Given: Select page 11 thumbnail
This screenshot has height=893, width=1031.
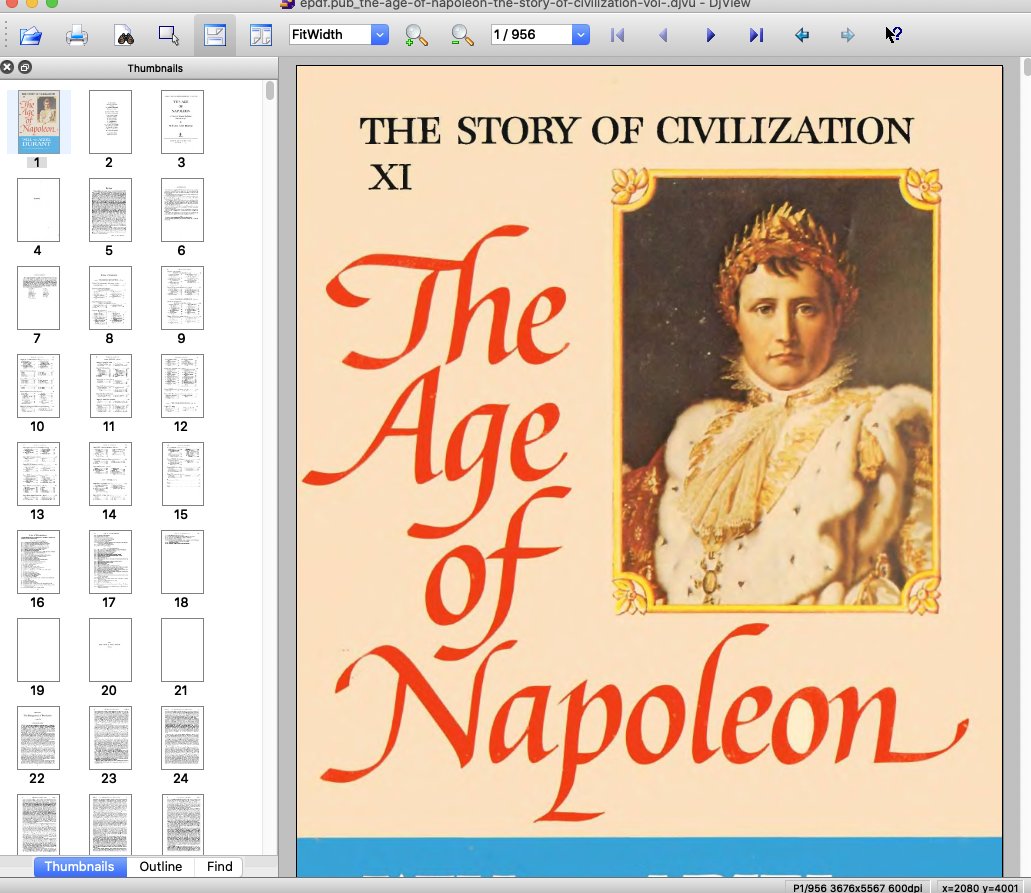Looking at the screenshot, I should click(110, 386).
